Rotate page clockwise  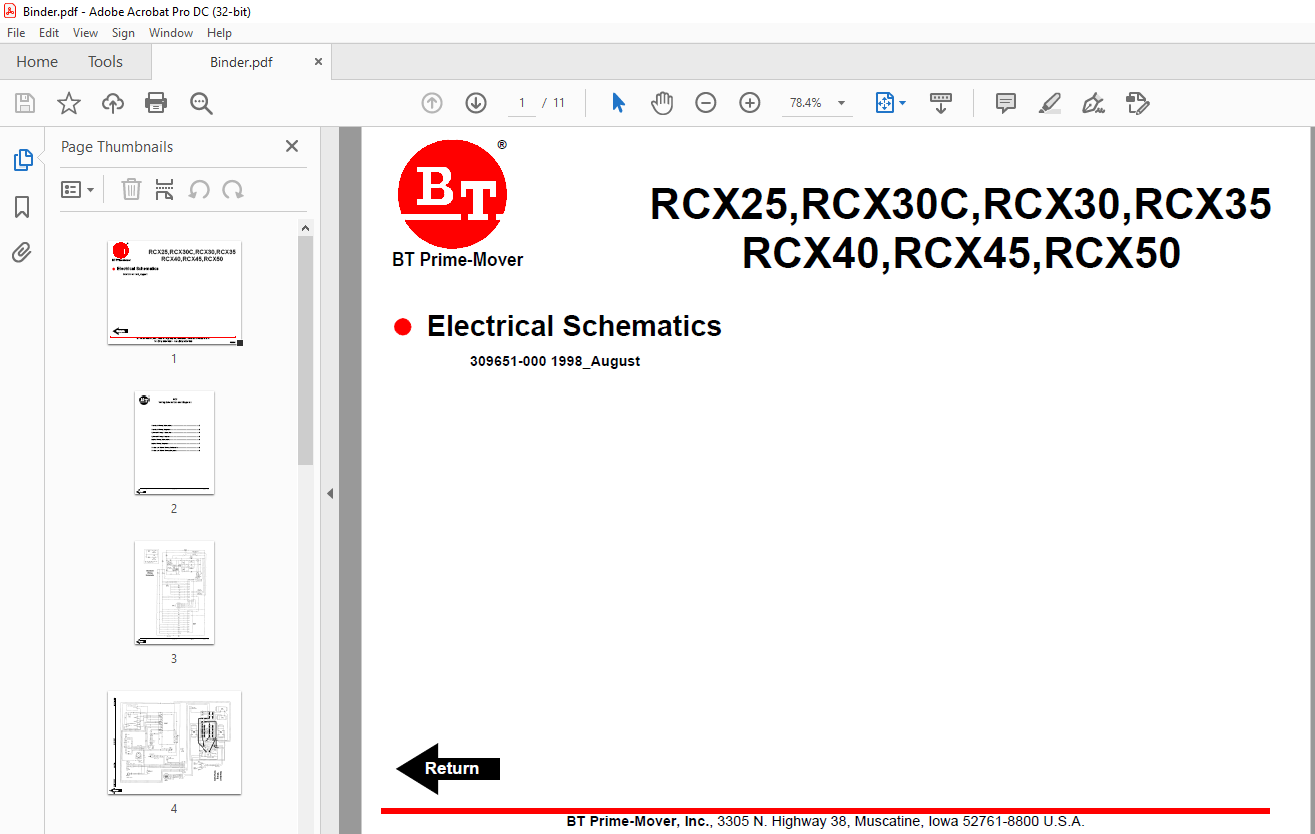pos(233,189)
